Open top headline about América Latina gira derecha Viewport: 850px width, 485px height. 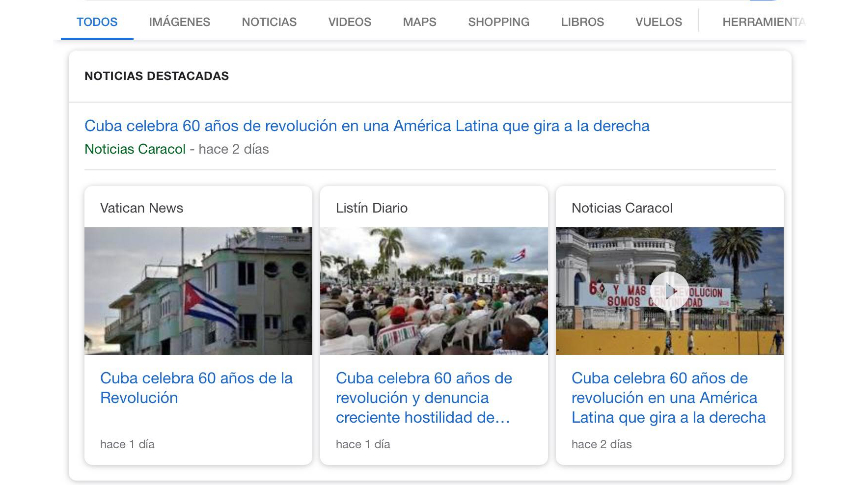pyautogui.click(x=367, y=126)
